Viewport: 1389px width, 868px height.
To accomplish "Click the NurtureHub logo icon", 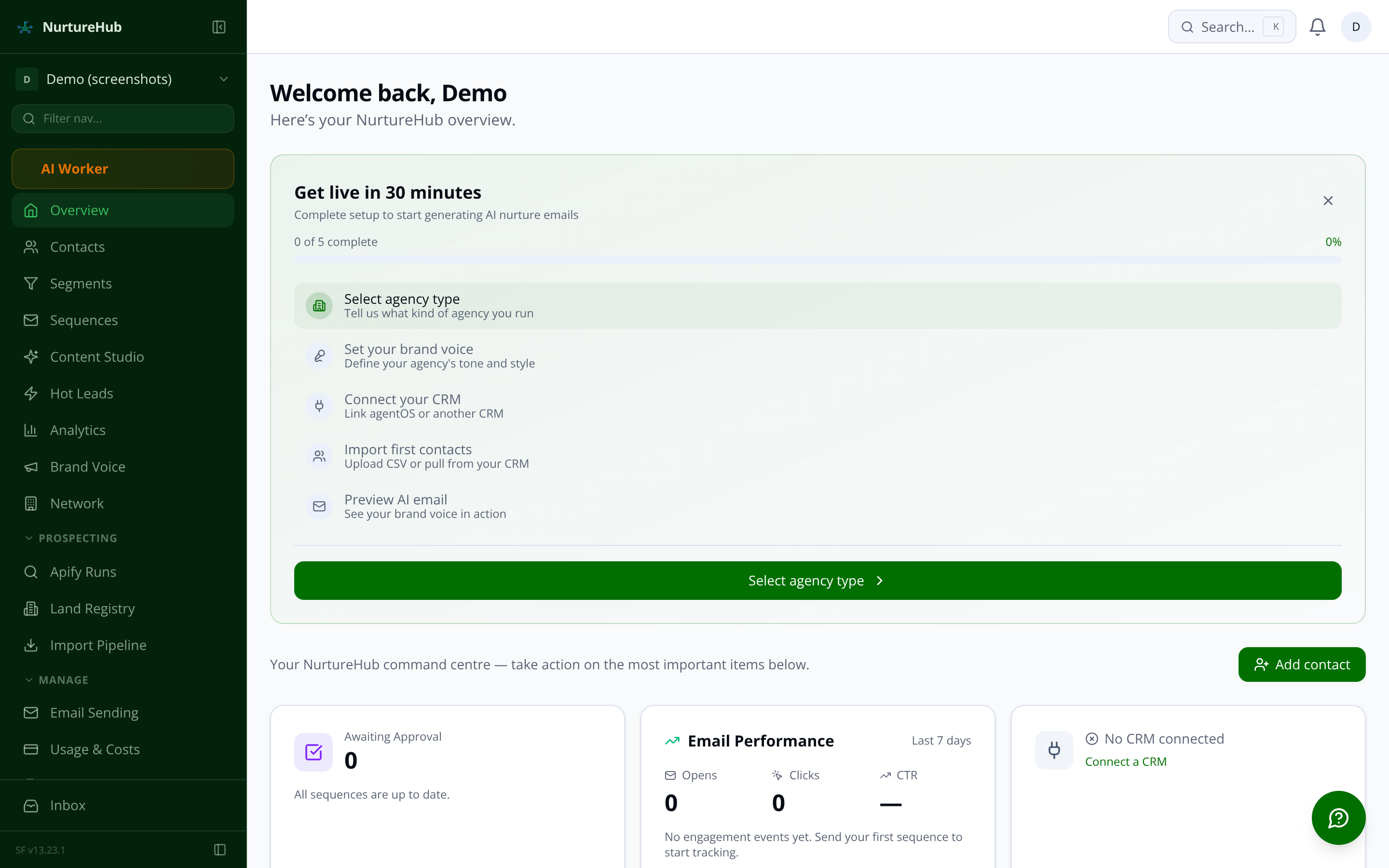I will [25, 27].
